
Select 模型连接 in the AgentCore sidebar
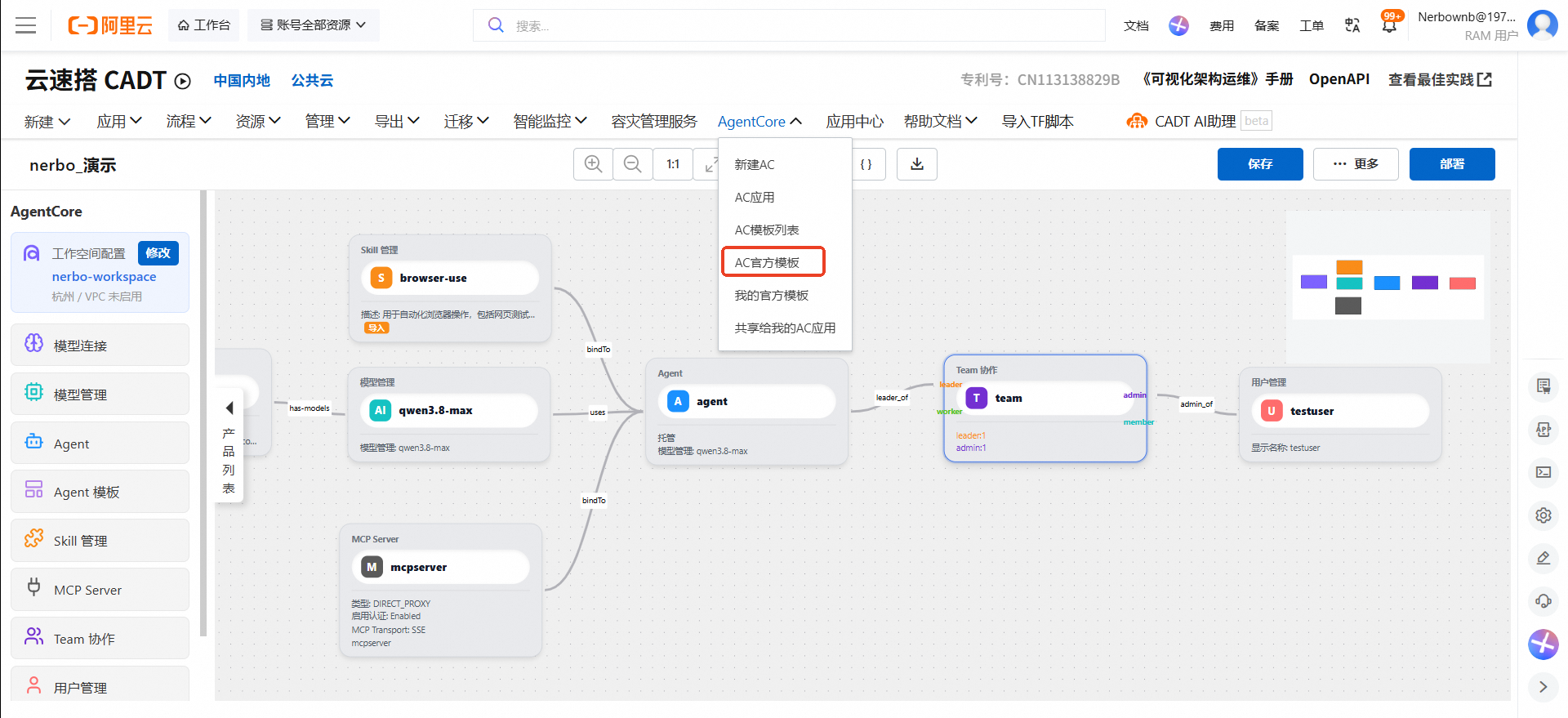point(100,345)
